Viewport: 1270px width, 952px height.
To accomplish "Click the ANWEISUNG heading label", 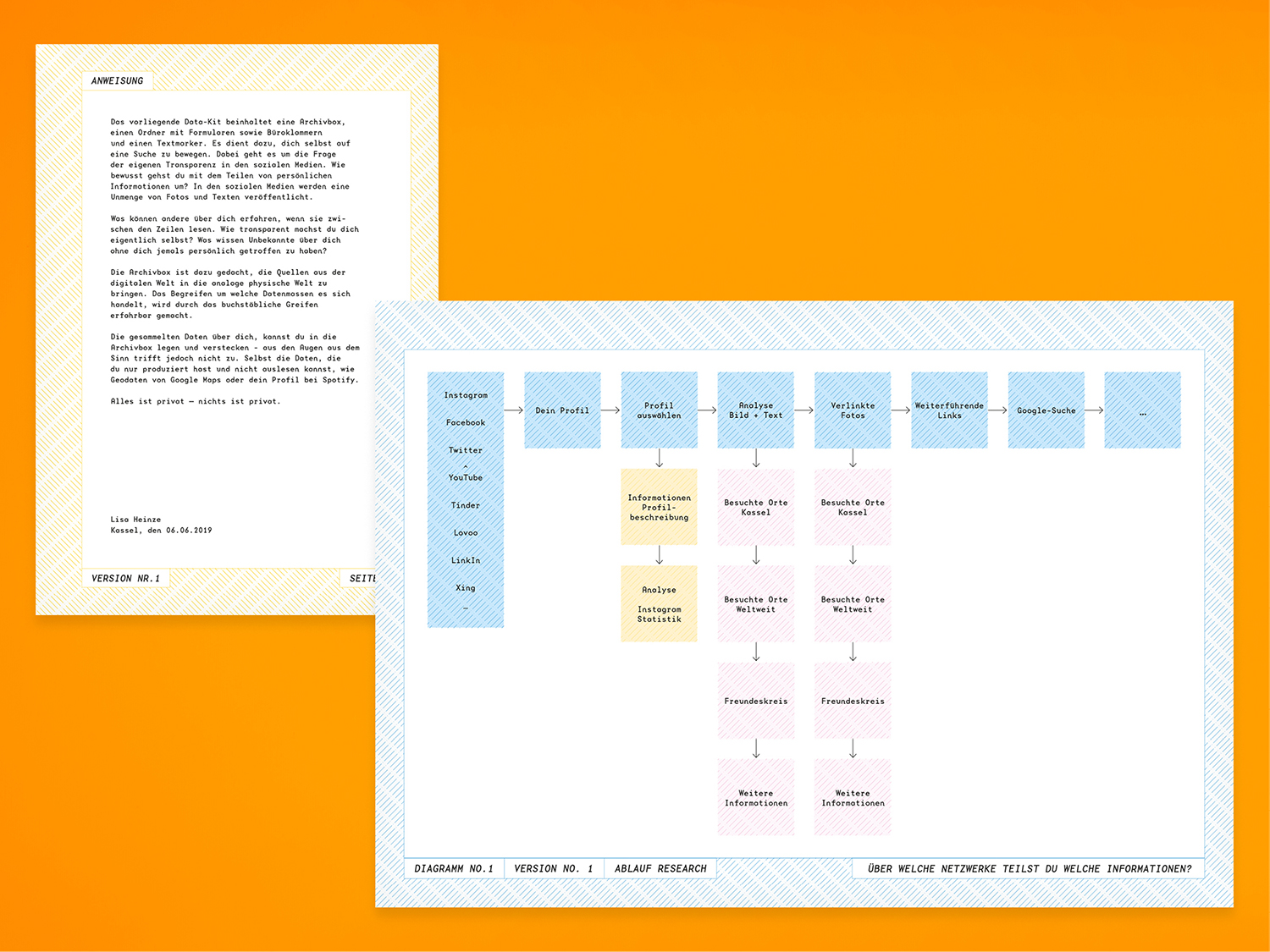I will [x=118, y=81].
